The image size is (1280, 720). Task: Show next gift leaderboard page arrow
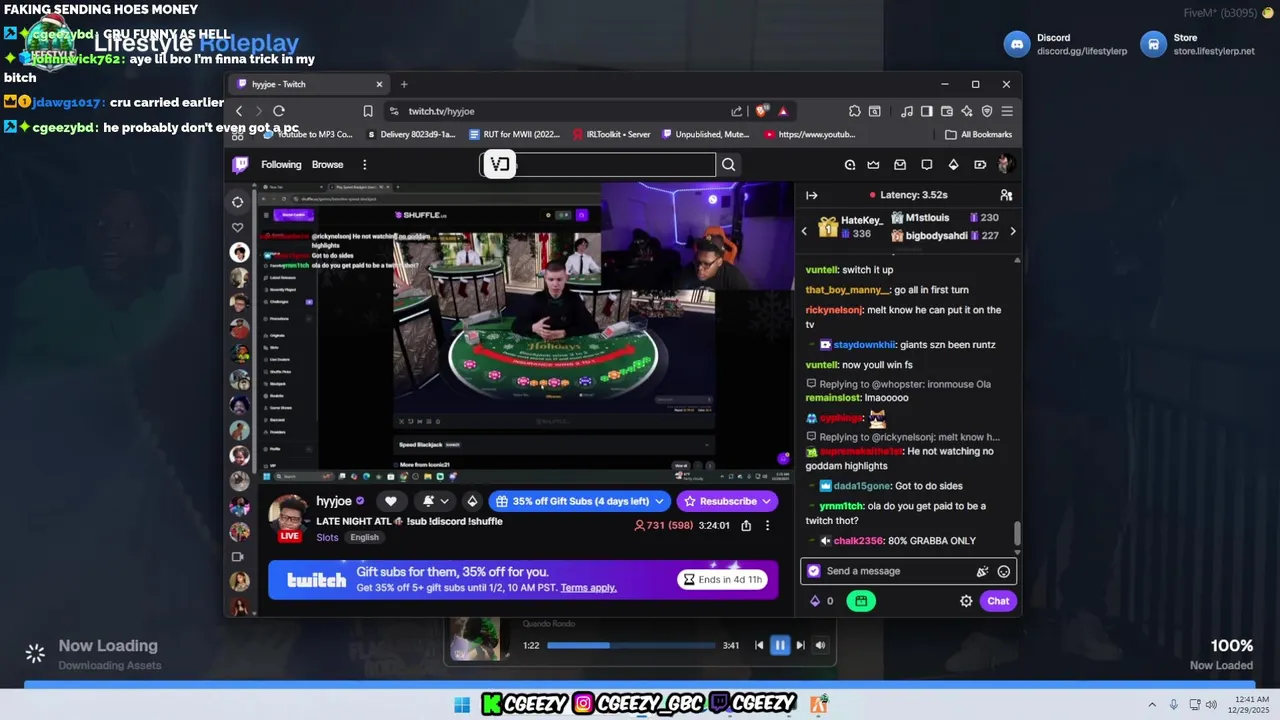tap(1013, 231)
